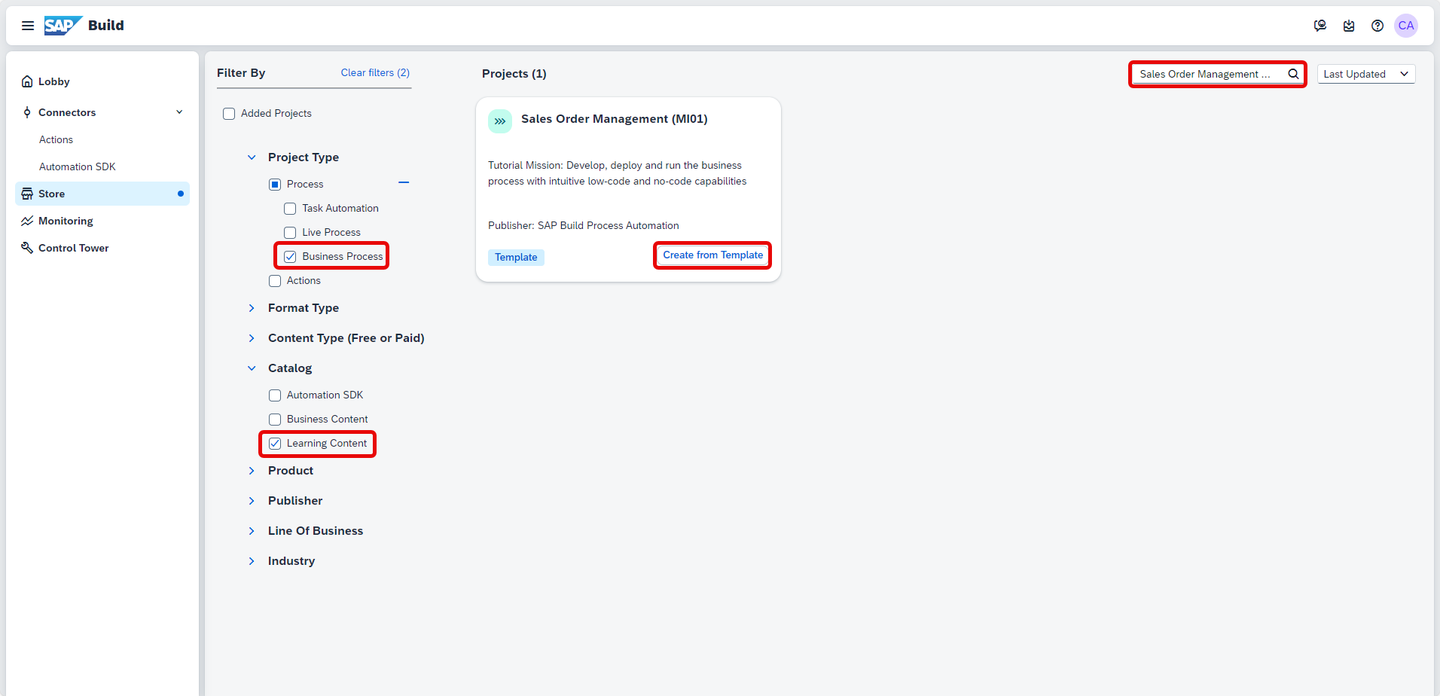
Task: Open Automation SDK in sidebar
Action: pyautogui.click(x=77, y=167)
